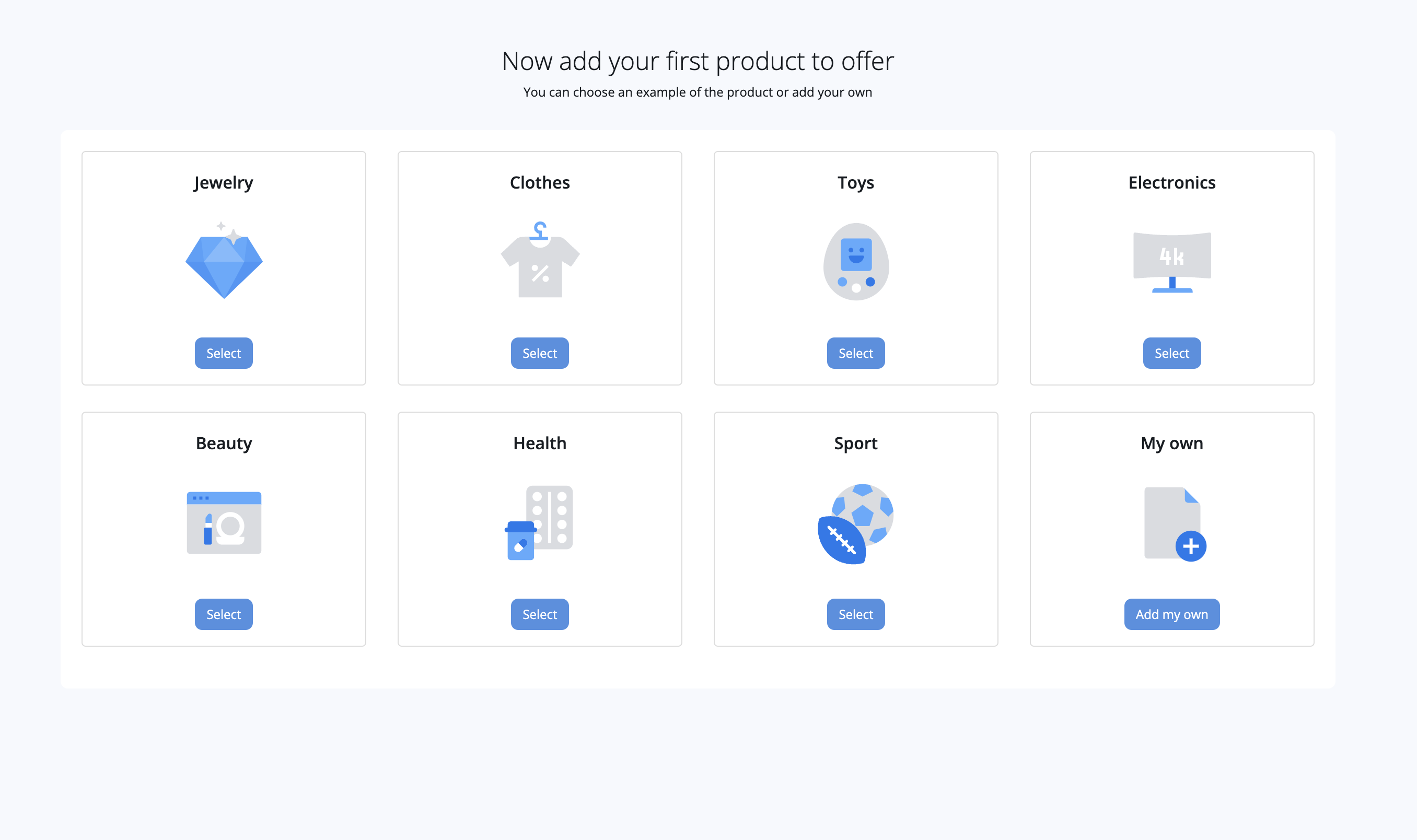Click the My own card heading

tap(1171, 443)
